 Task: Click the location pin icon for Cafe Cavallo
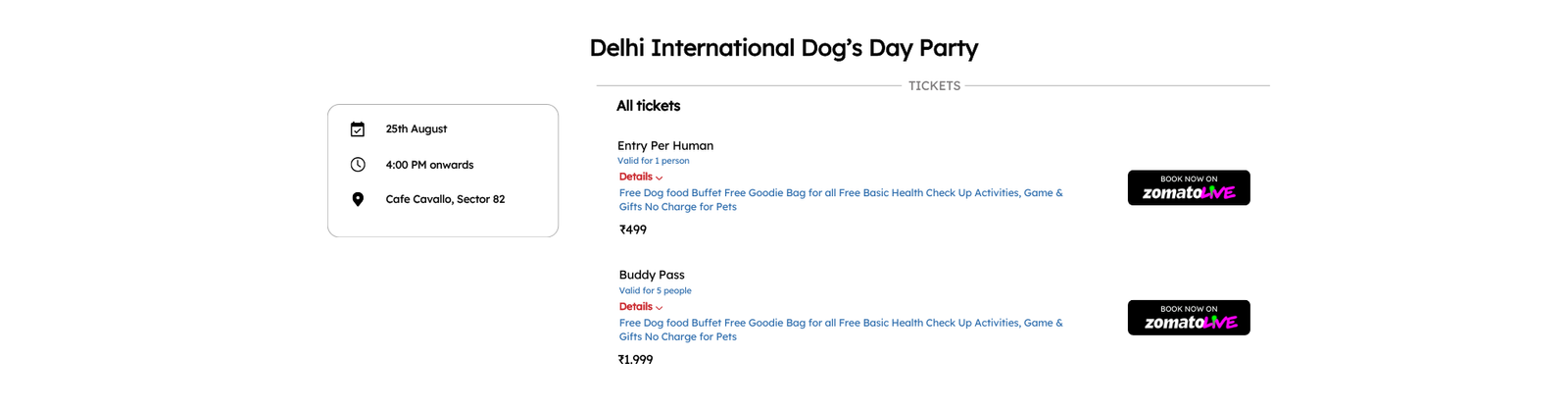[358, 199]
